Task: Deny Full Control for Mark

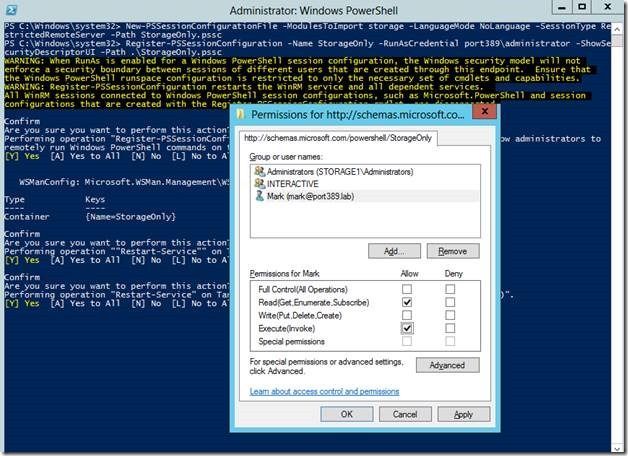Action: (x=450, y=289)
